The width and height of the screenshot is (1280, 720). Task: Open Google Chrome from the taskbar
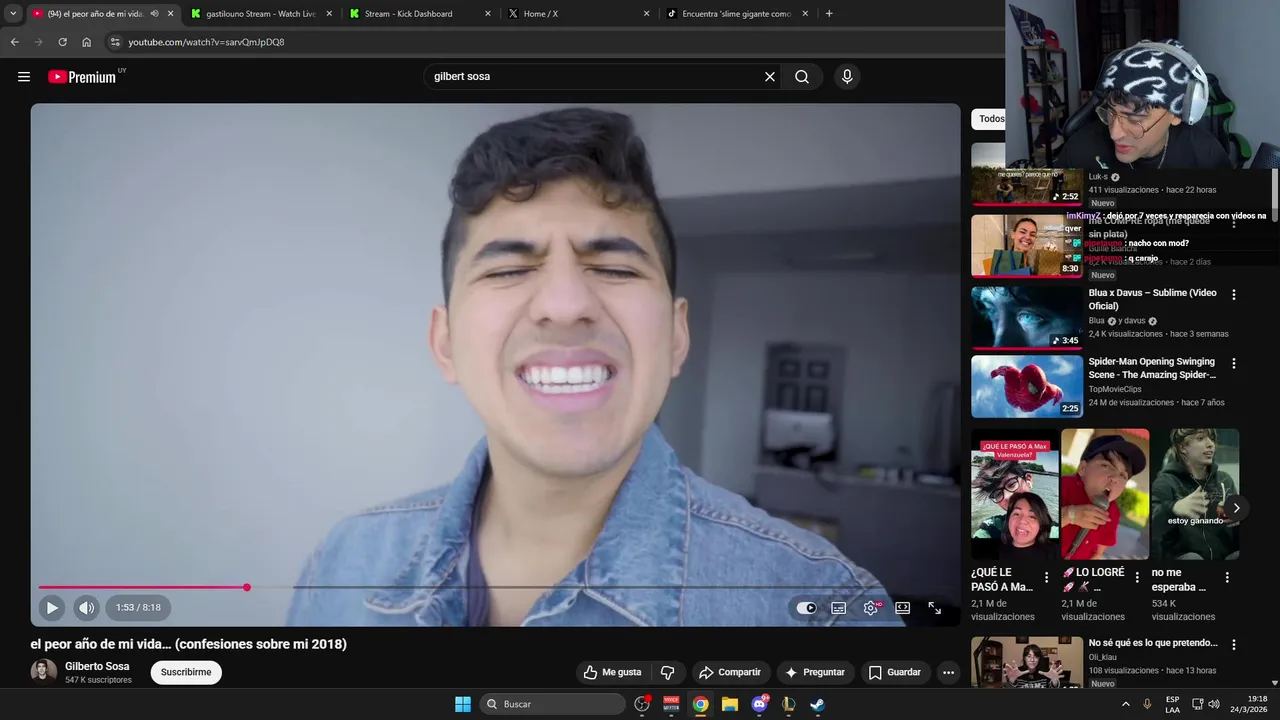pos(701,704)
